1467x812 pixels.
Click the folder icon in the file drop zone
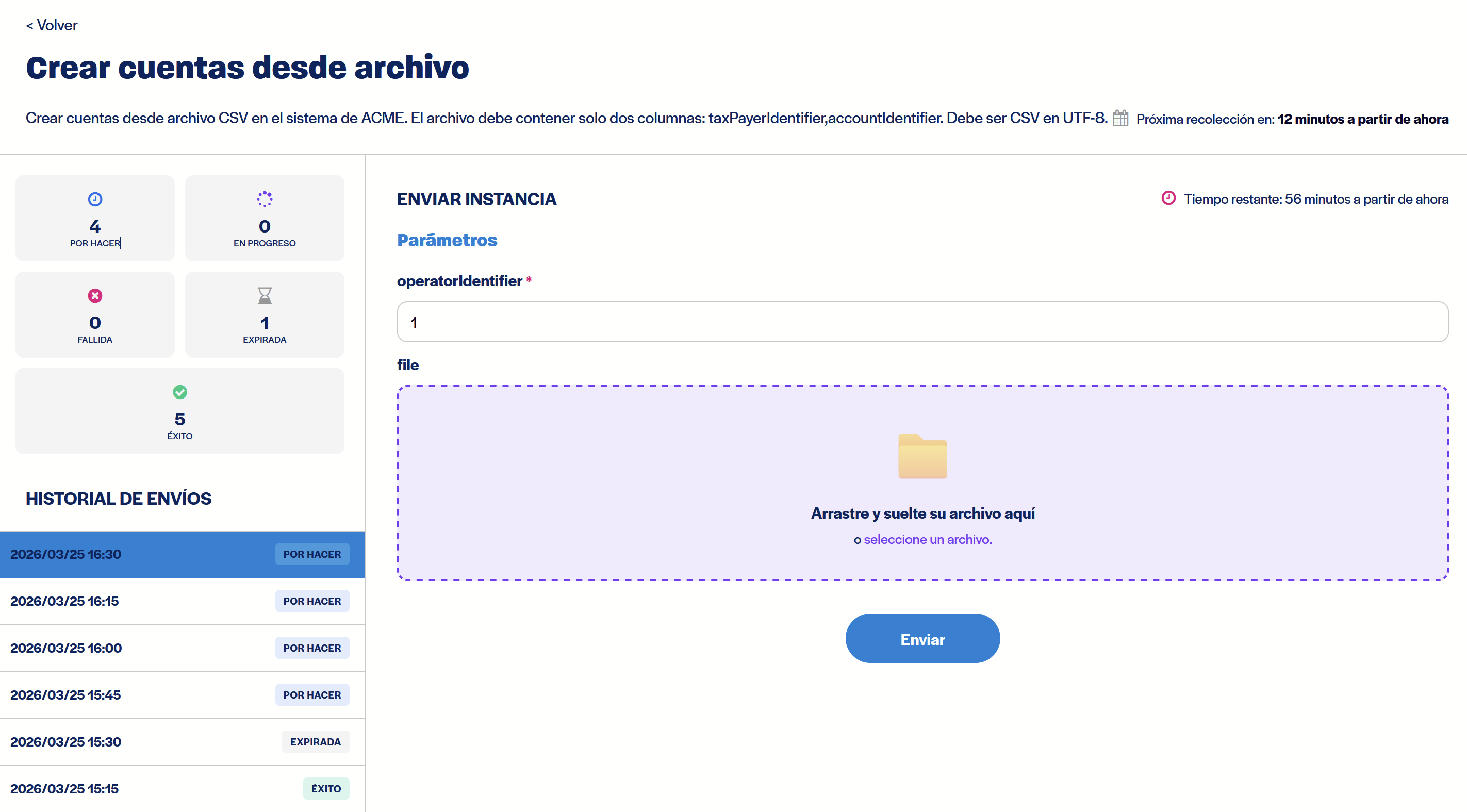(922, 456)
